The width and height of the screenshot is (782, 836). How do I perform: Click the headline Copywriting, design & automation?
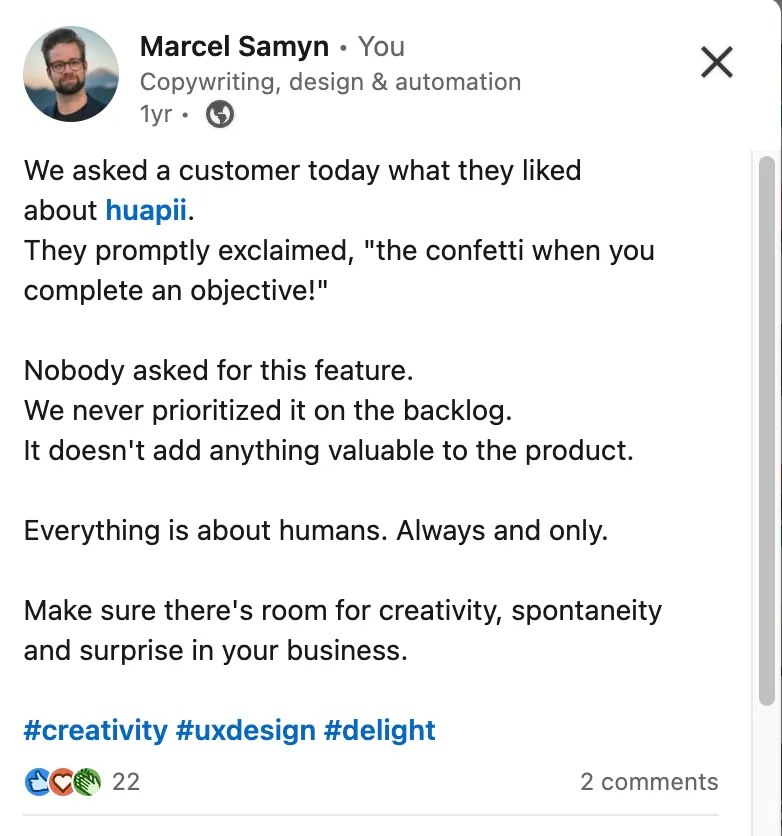click(x=330, y=81)
